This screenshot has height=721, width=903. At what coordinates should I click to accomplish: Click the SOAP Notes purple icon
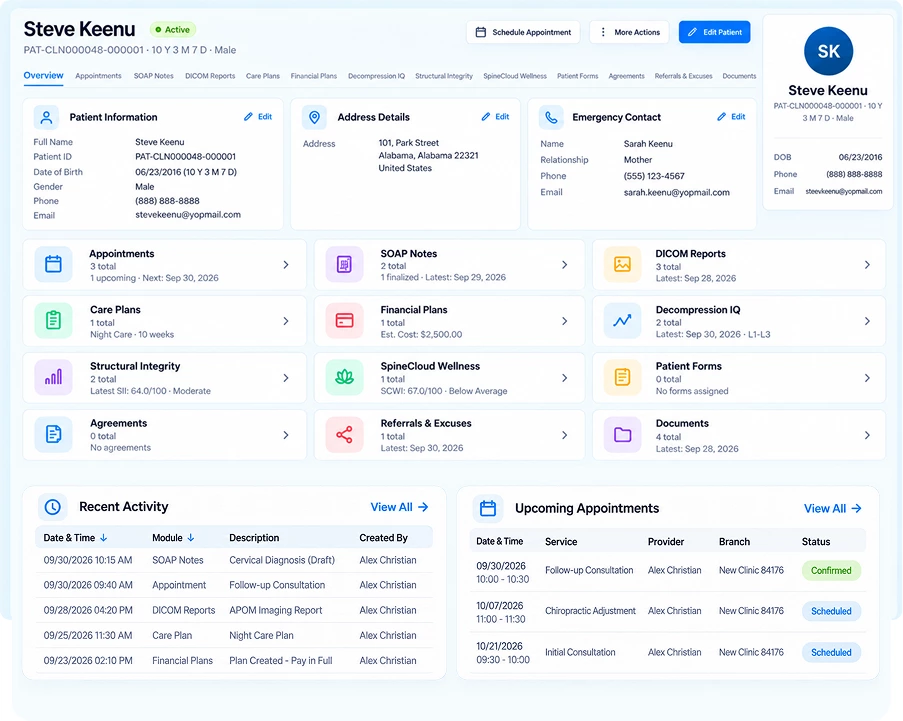tap(344, 264)
